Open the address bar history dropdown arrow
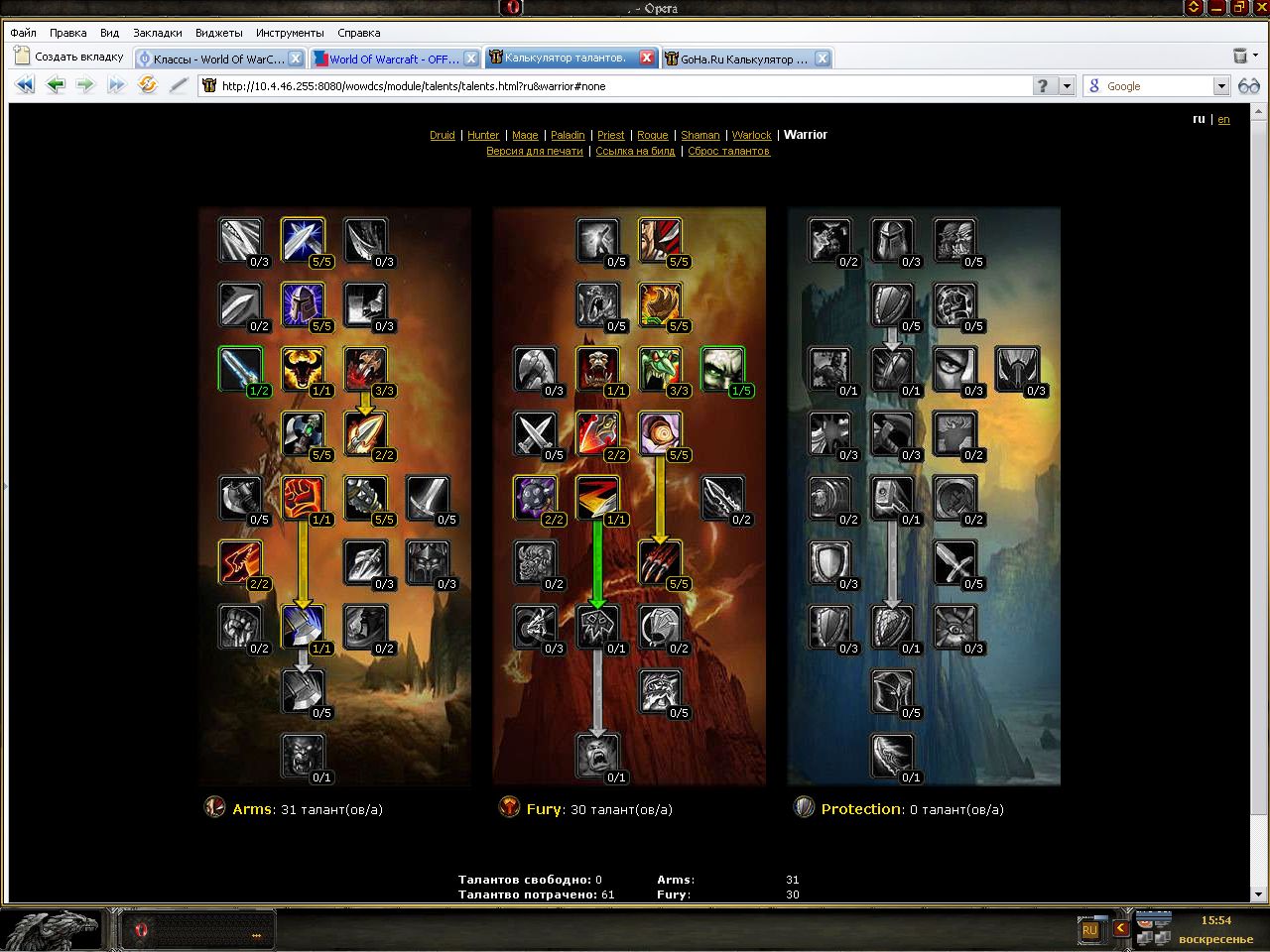Screen dimensions: 1270x952 [x=1067, y=86]
